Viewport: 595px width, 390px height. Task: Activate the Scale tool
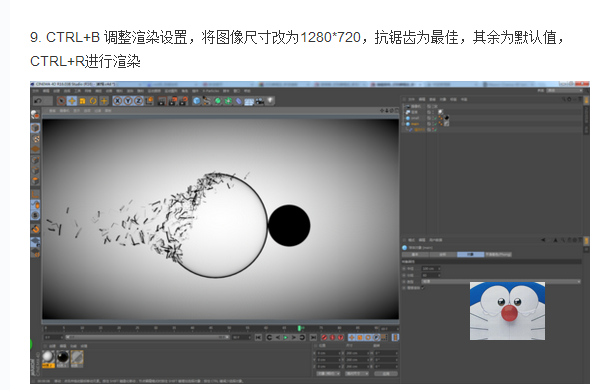tap(82, 101)
